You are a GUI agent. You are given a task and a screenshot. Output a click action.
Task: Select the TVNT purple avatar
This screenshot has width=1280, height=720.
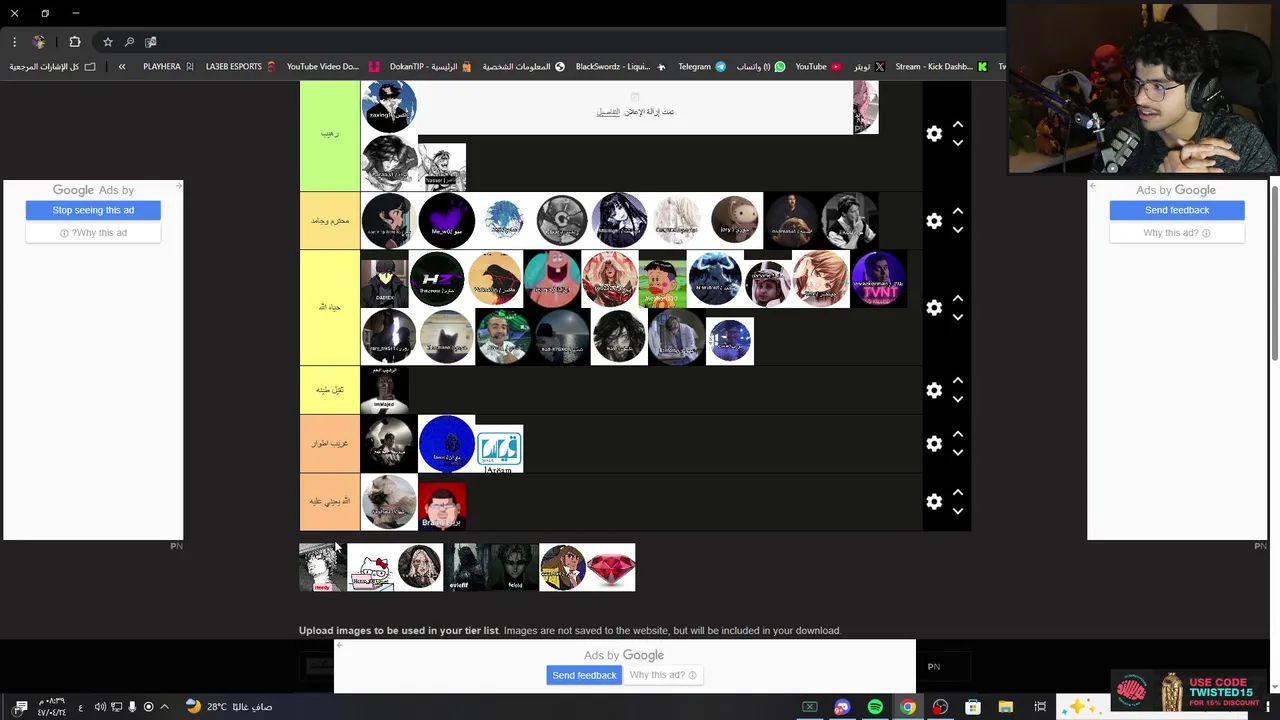pos(879,279)
